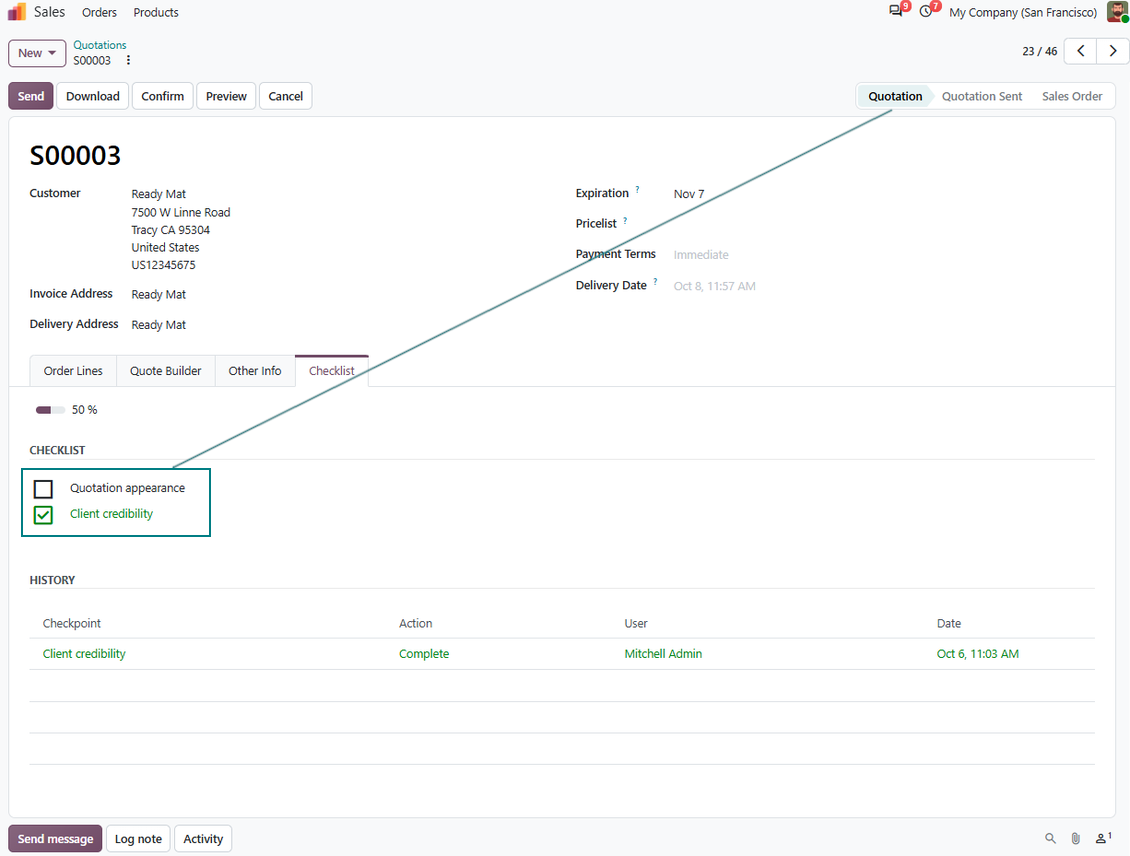Go to the previous record
Image resolution: width=1130 pixels, height=856 pixels.
pyautogui.click(x=1080, y=51)
